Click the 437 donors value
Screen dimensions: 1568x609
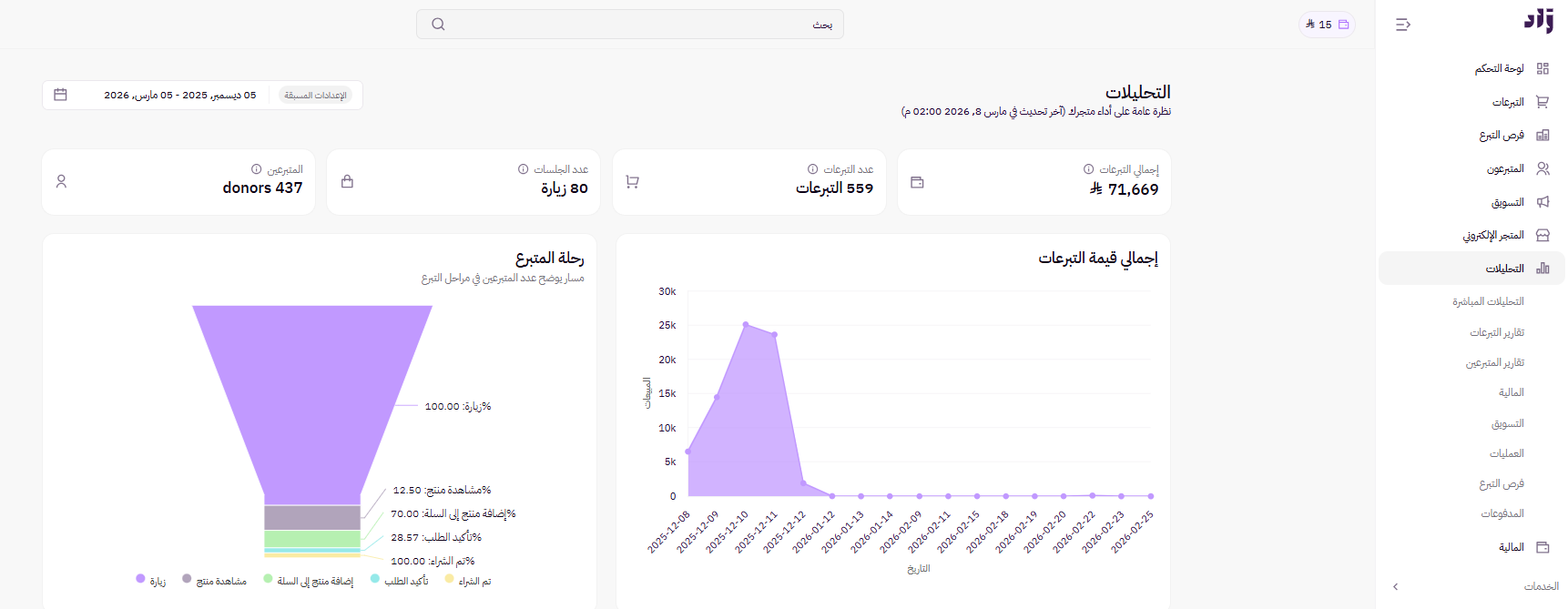(262, 188)
